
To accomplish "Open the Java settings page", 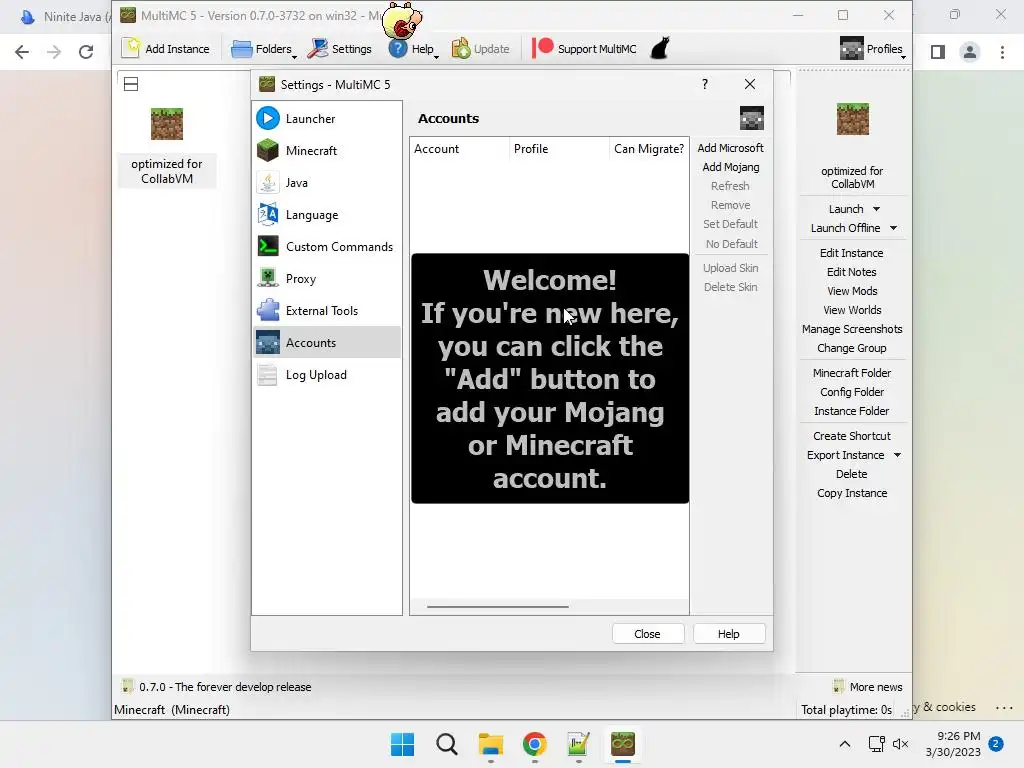I will 327,183.
